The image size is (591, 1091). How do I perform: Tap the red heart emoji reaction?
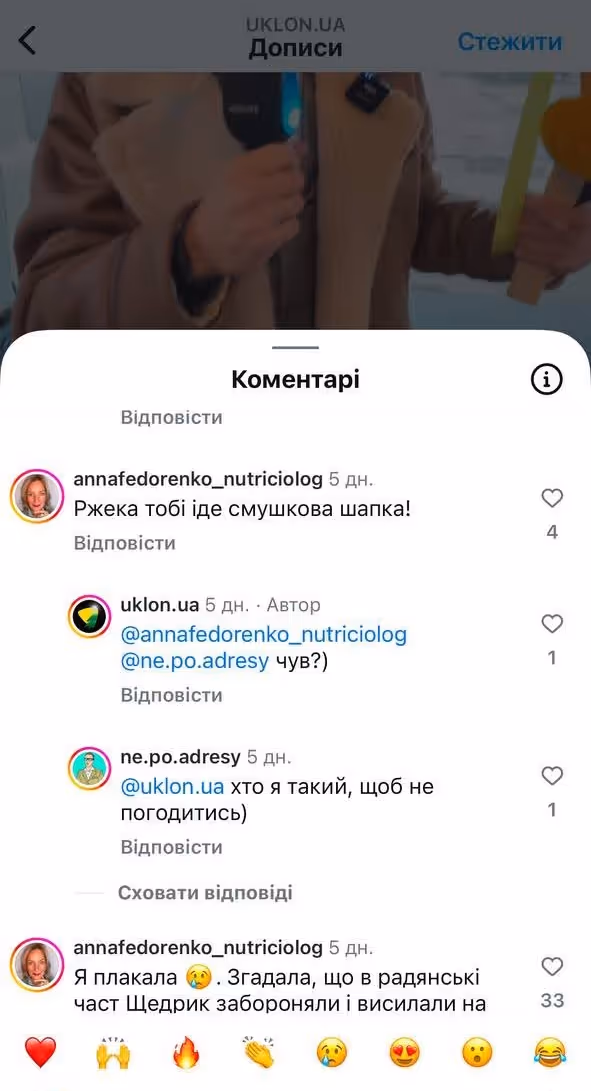click(40, 1052)
